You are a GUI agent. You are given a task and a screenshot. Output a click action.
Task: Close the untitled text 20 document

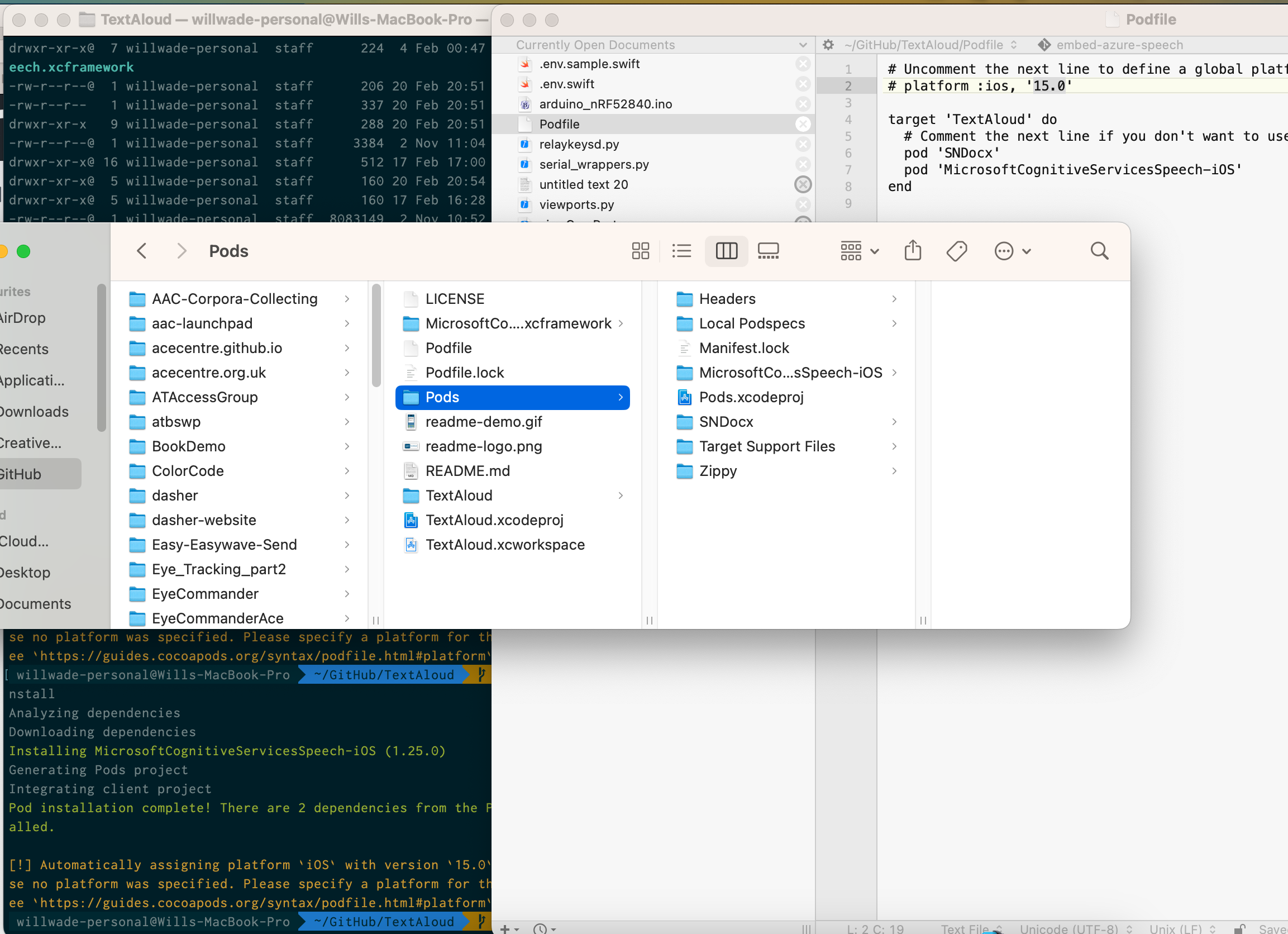tap(803, 184)
